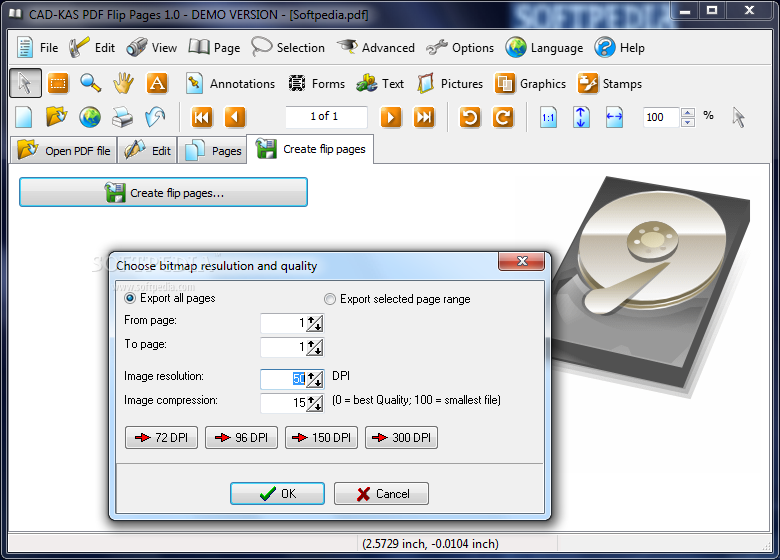Click the To page input field
Viewport: 780px width, 560px height.
[284, 347]
